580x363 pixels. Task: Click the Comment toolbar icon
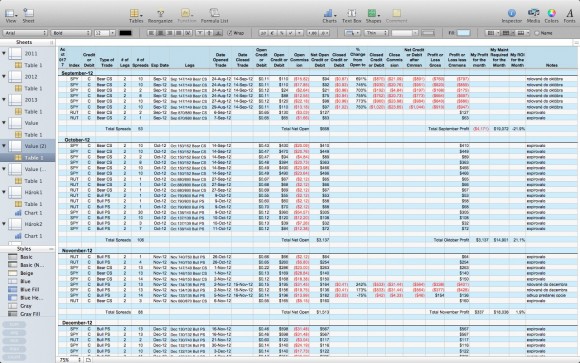click(x=396, y=16)
